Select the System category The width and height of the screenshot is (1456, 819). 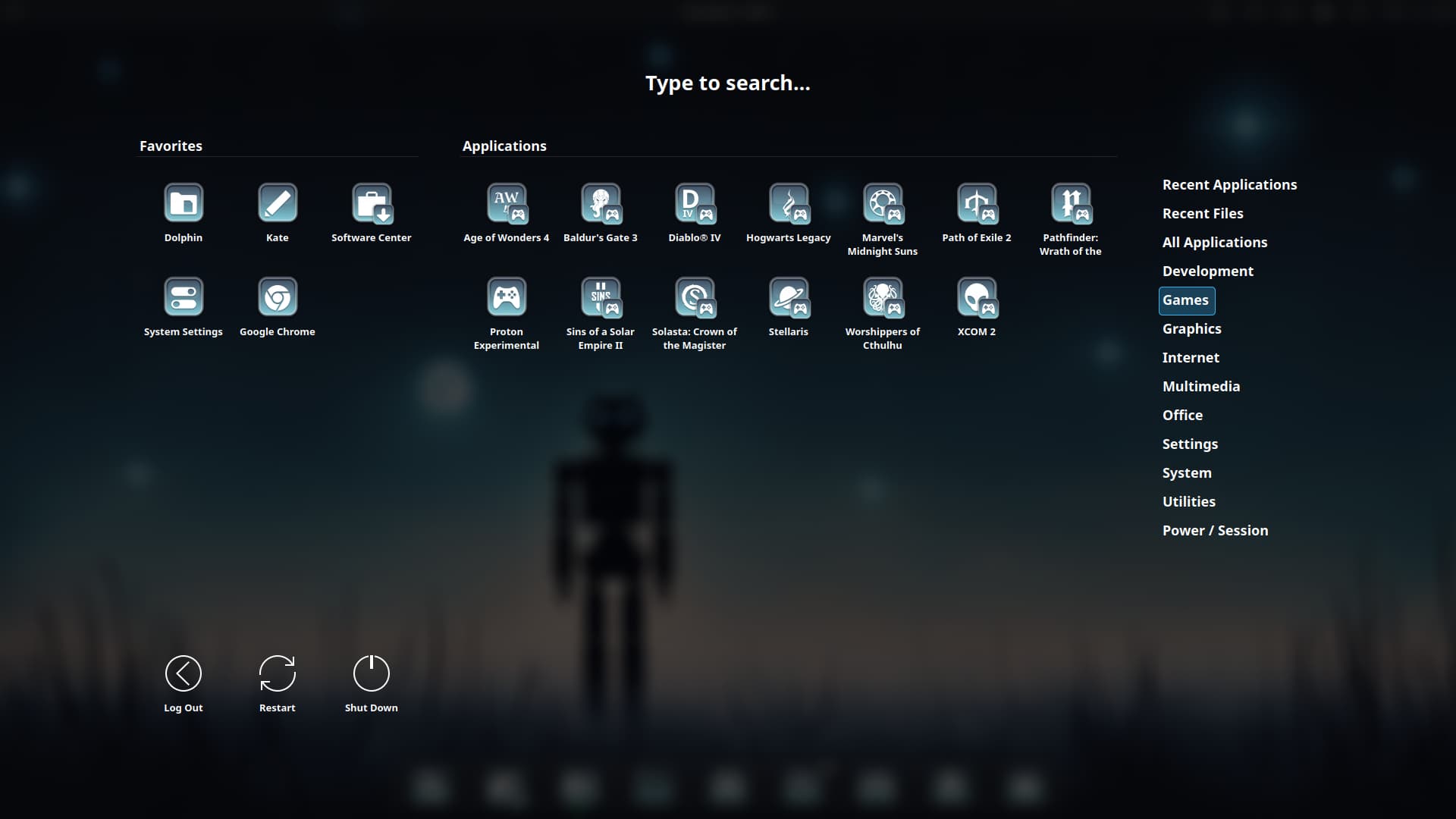(x=1187, y=473)
